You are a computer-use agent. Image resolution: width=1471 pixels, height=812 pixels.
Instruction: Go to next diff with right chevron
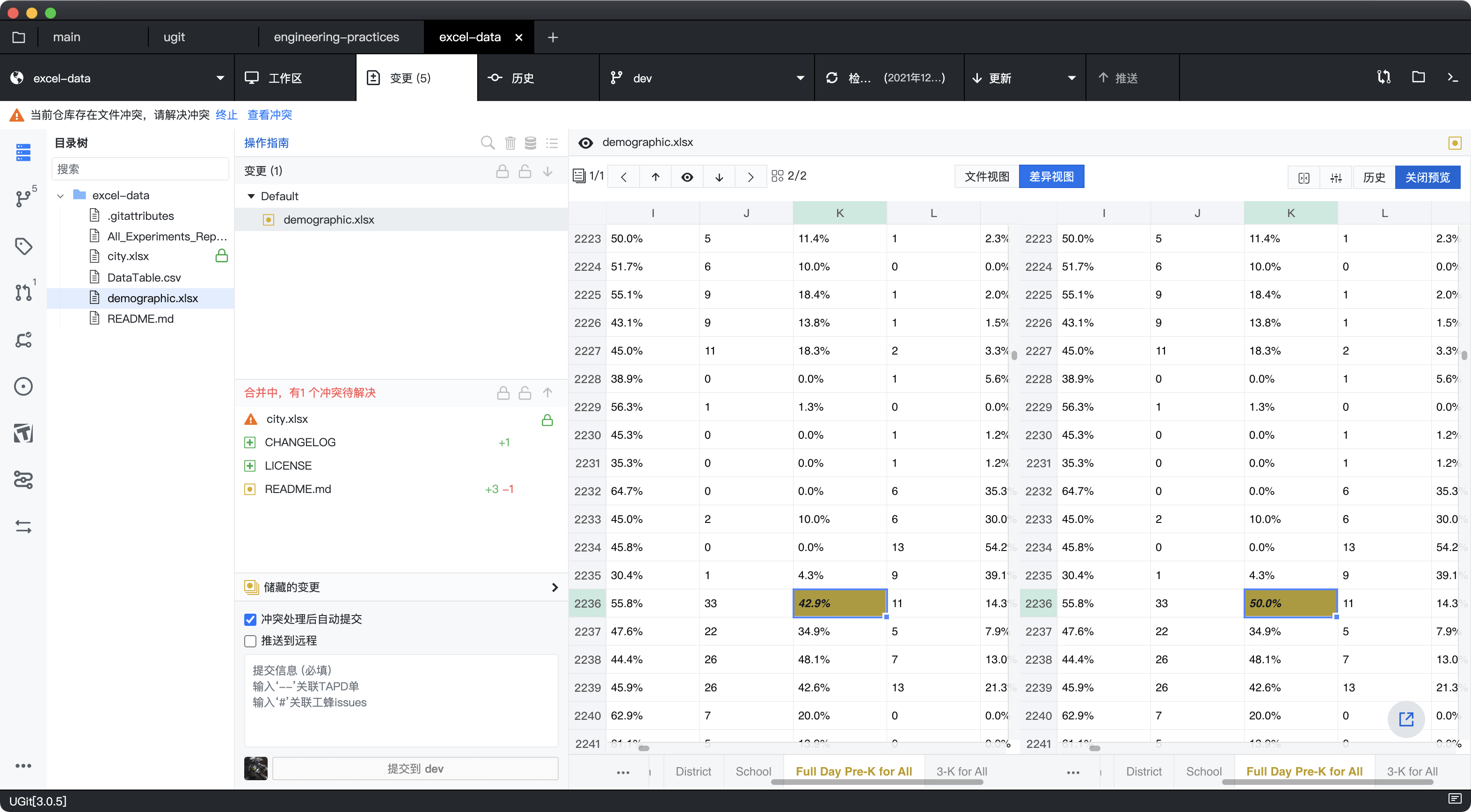(751, 176)
